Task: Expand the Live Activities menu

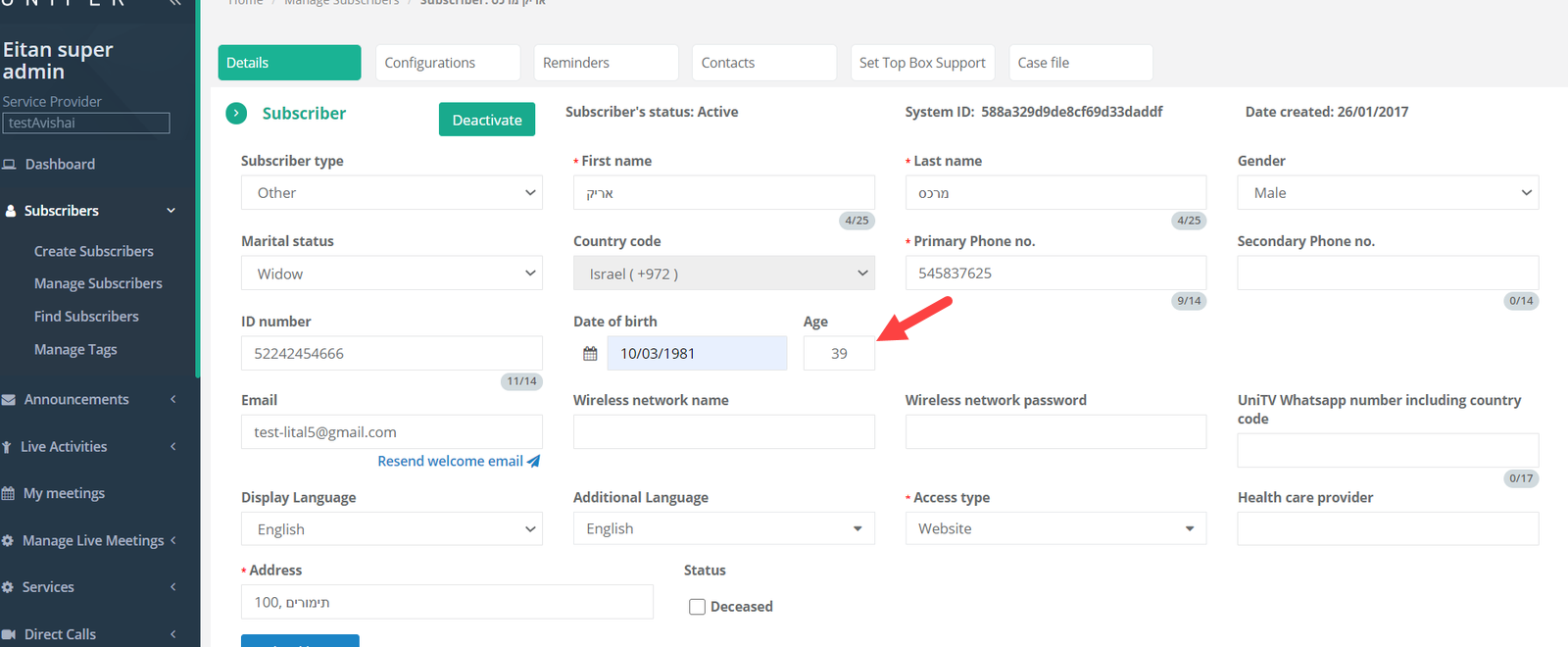Action: tap(64, 447)
